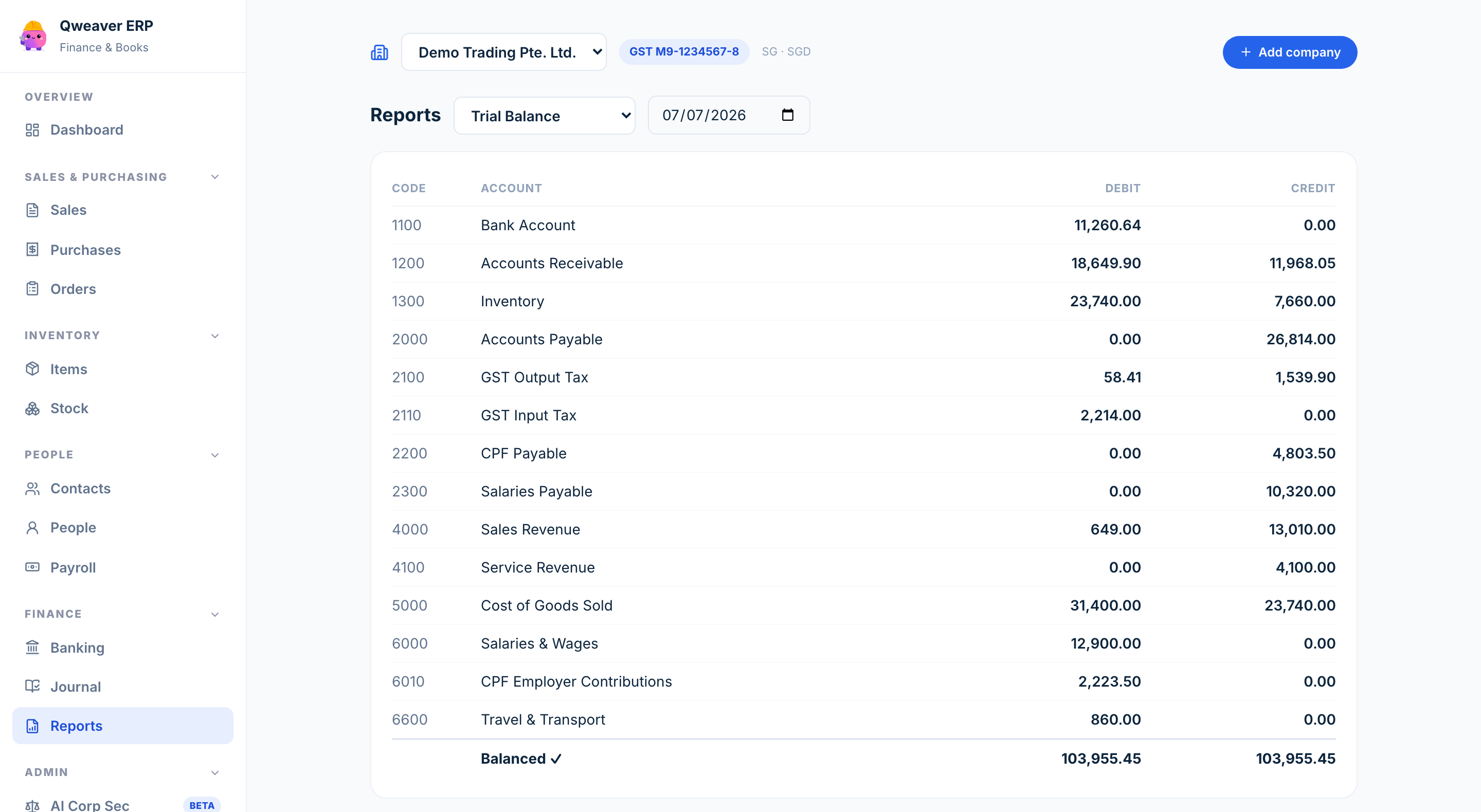Select Reports in the sidebar
This screenshot has width=1481, height=812.
(x=122, y=726)
